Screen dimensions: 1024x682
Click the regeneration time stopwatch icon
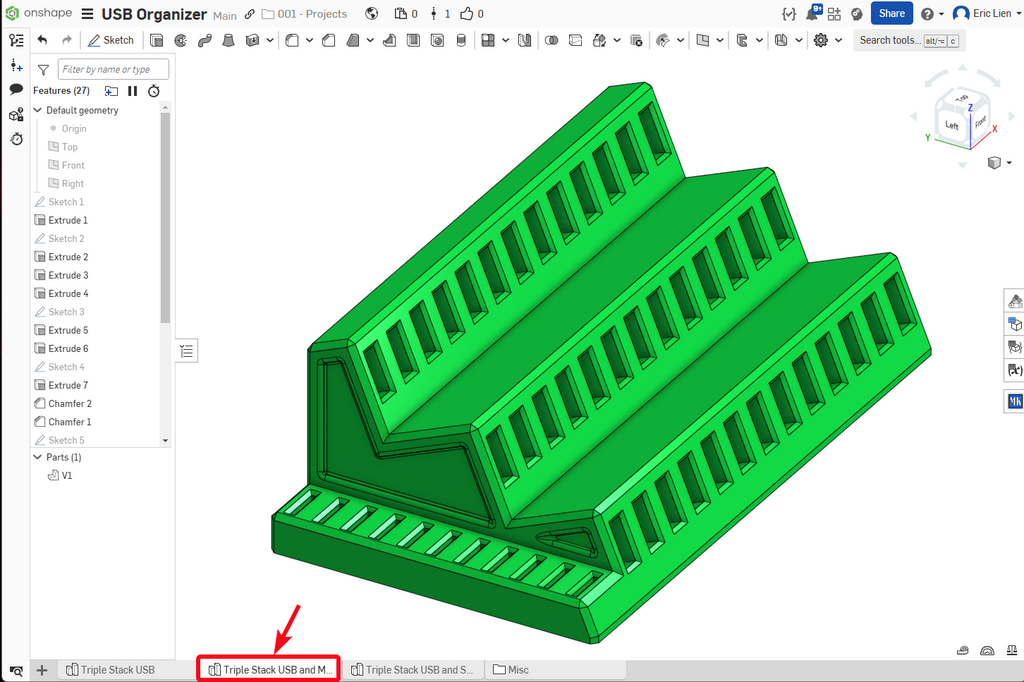[x=153, y=91]
